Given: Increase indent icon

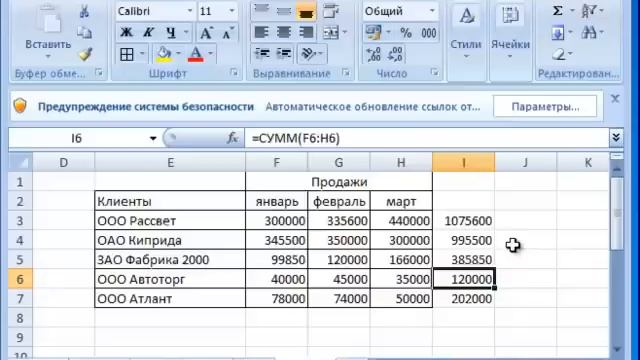Looking at the screenshot, I should pyautogui.click(x=284, y=53).
